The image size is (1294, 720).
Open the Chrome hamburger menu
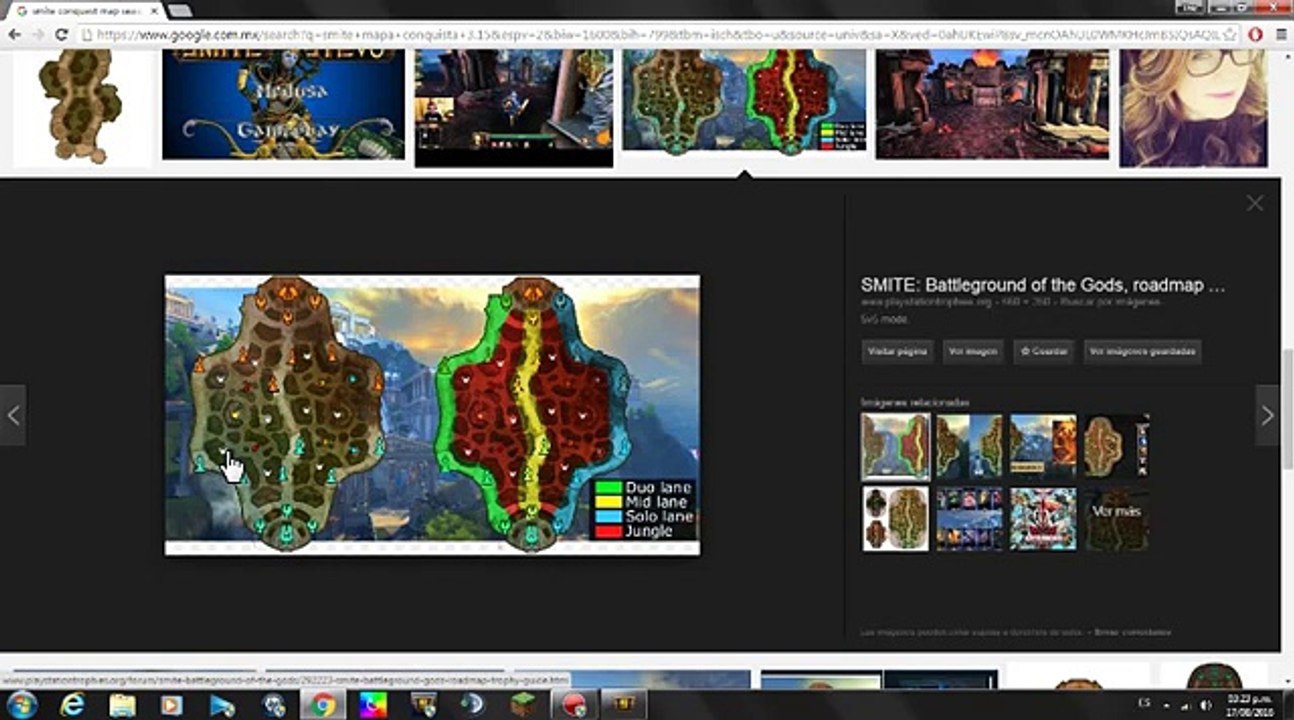(x=1281, y=34)
